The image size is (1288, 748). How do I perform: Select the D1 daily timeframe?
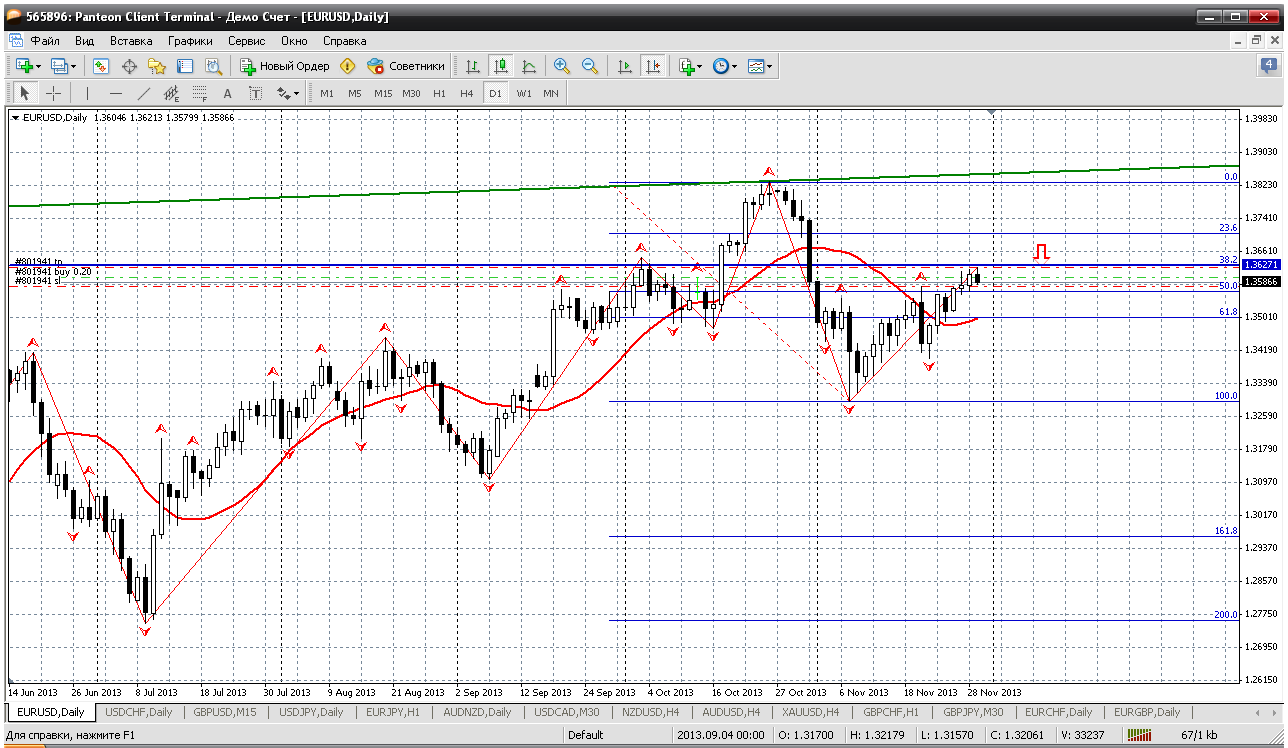click(495, 93)
